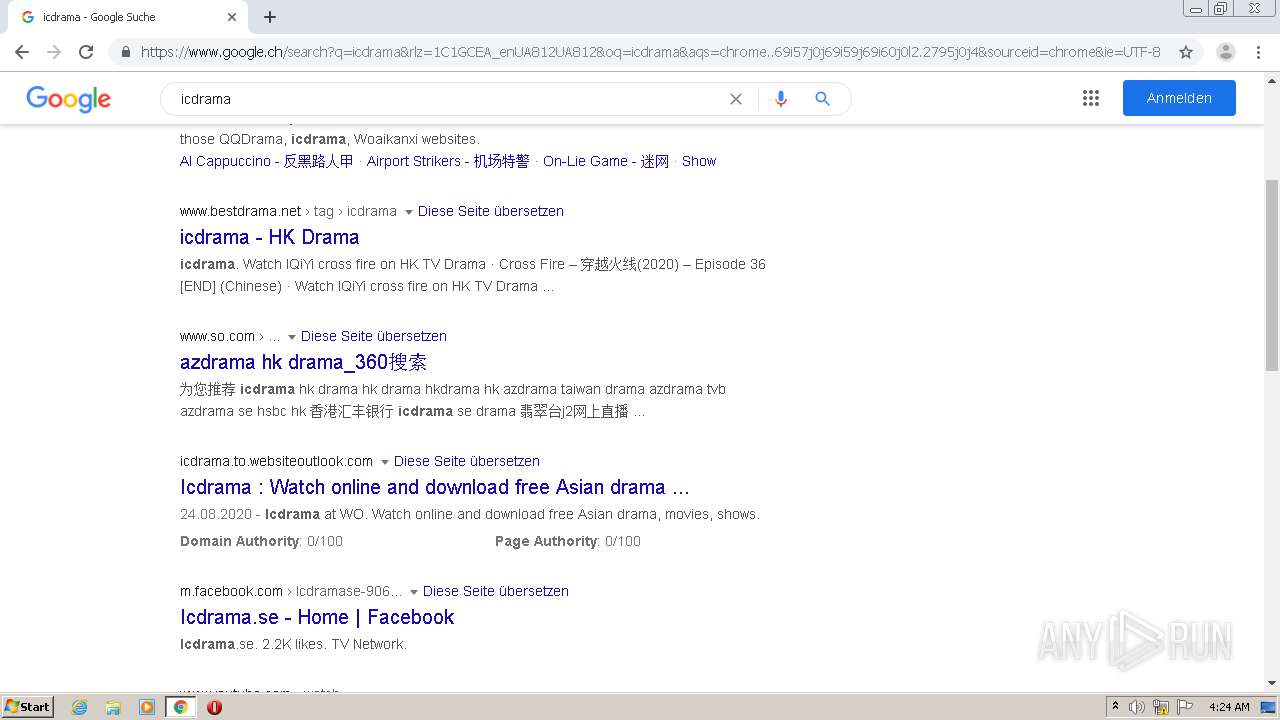Submit search with the magnifier icon

click(823, 99)
